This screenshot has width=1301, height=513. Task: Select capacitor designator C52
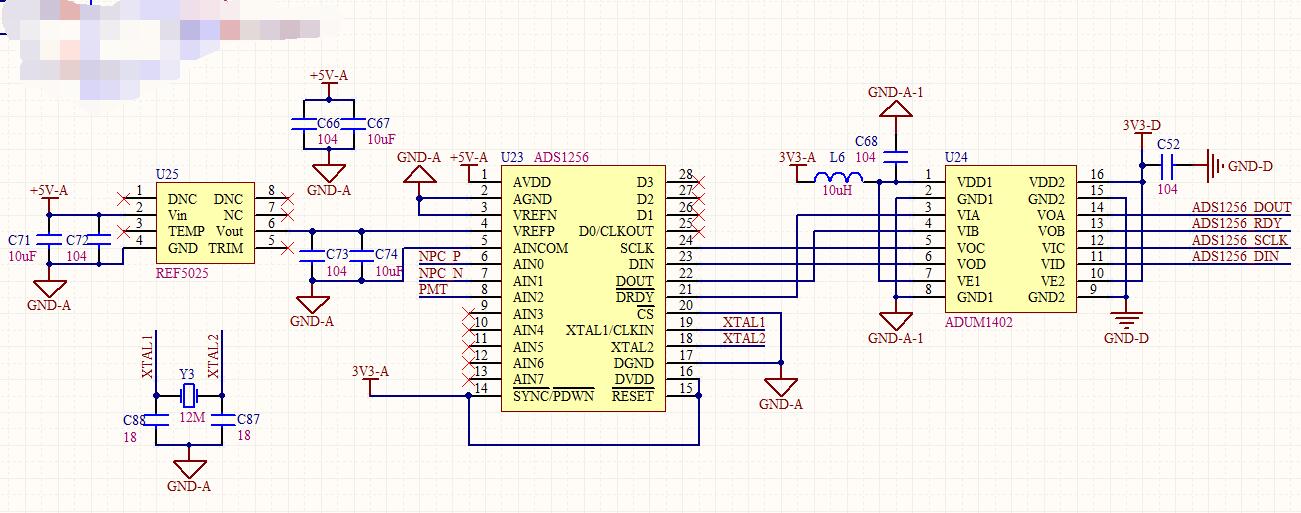tap(1168, 144)
